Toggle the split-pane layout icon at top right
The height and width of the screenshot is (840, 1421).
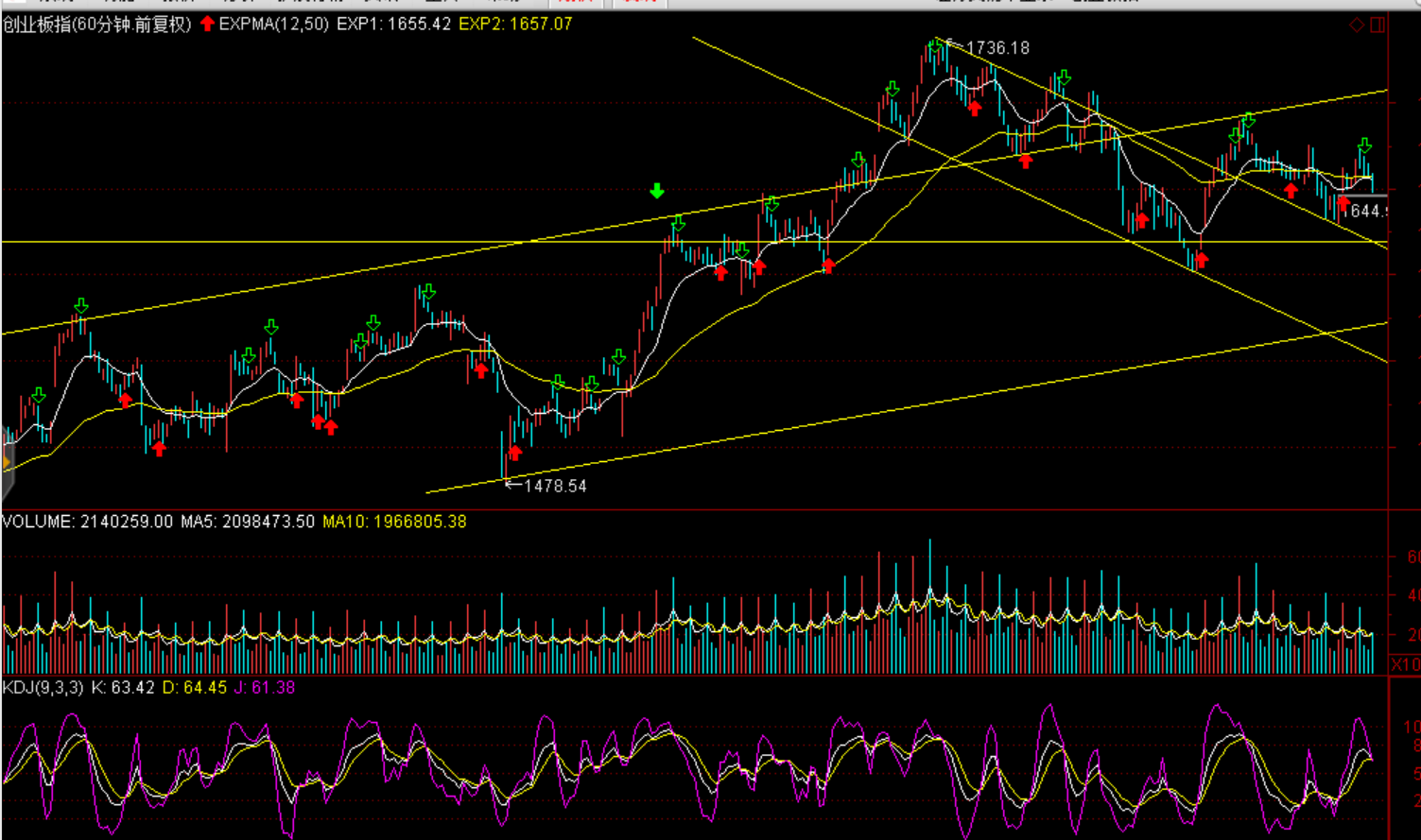(x=1378, y=25)
